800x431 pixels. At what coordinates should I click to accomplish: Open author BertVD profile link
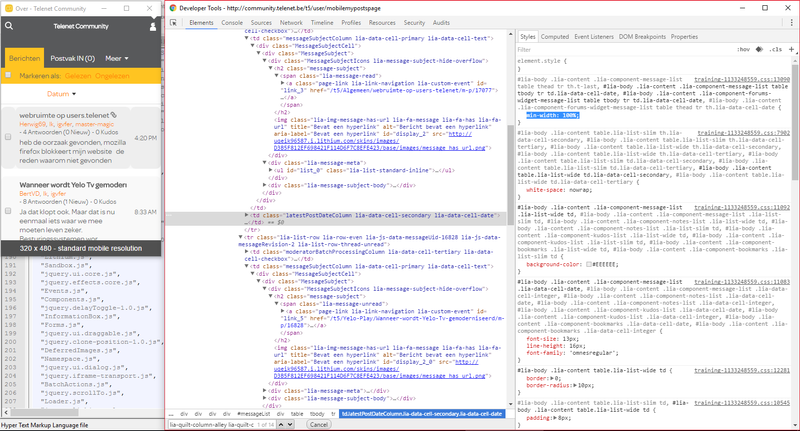pyautogui.click(x=29, y=193)
